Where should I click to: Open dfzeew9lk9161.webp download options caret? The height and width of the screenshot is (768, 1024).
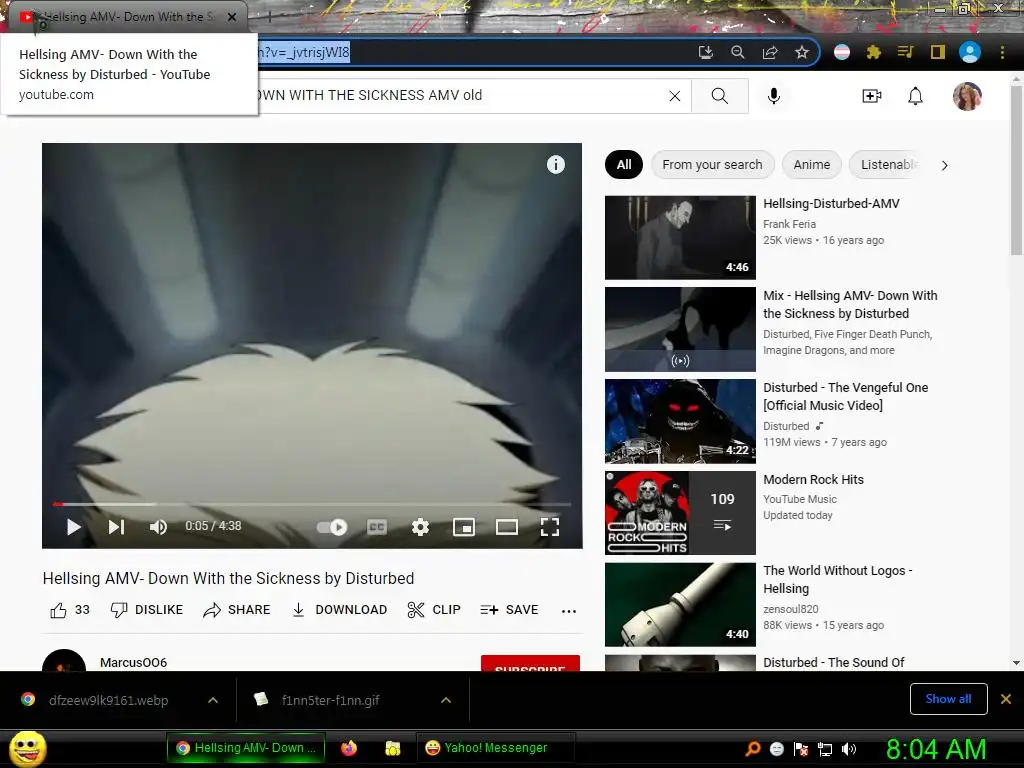213,700
